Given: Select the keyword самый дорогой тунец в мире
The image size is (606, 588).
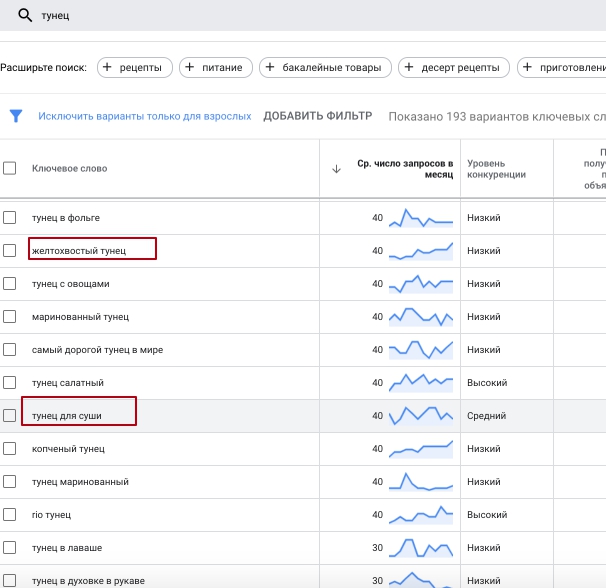Looking at the screenshot, I should pyautogui.click(x=97, y=350).
